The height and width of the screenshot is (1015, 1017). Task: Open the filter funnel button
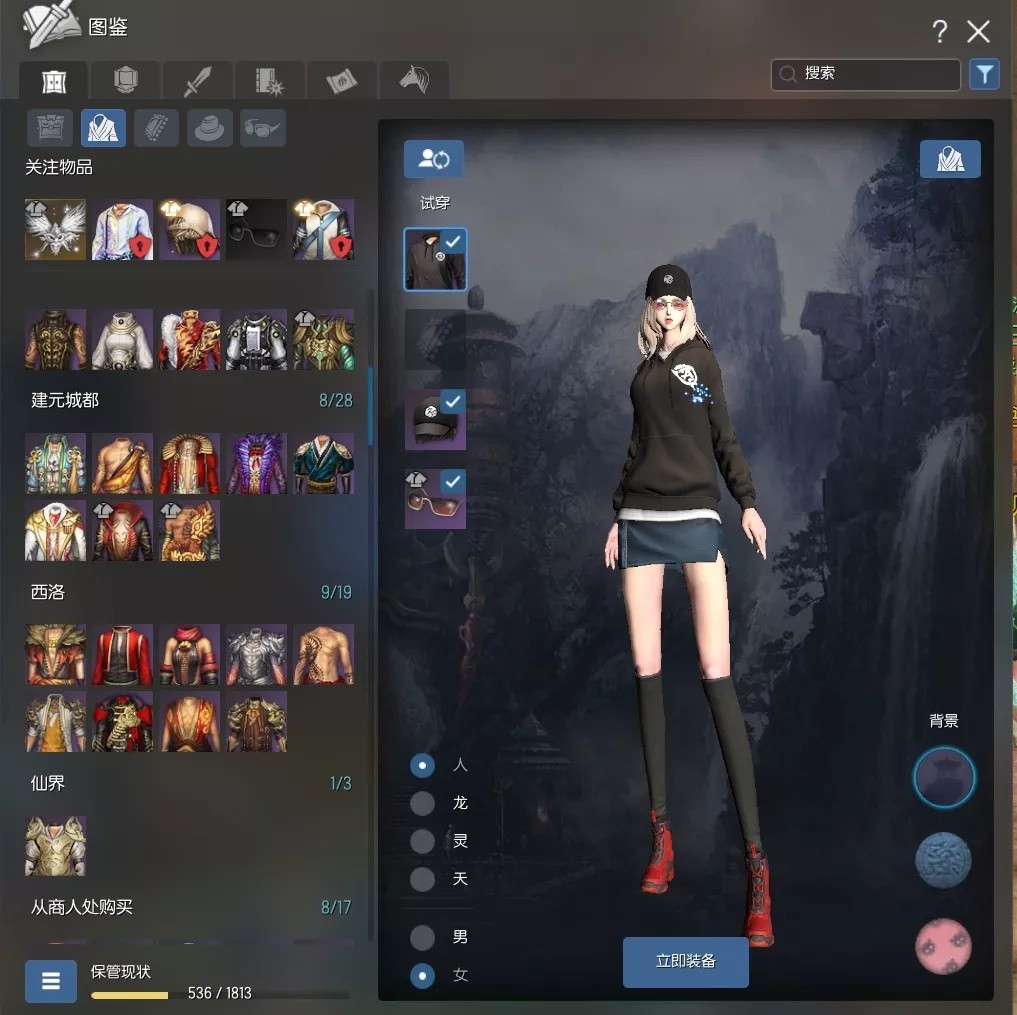984,74
